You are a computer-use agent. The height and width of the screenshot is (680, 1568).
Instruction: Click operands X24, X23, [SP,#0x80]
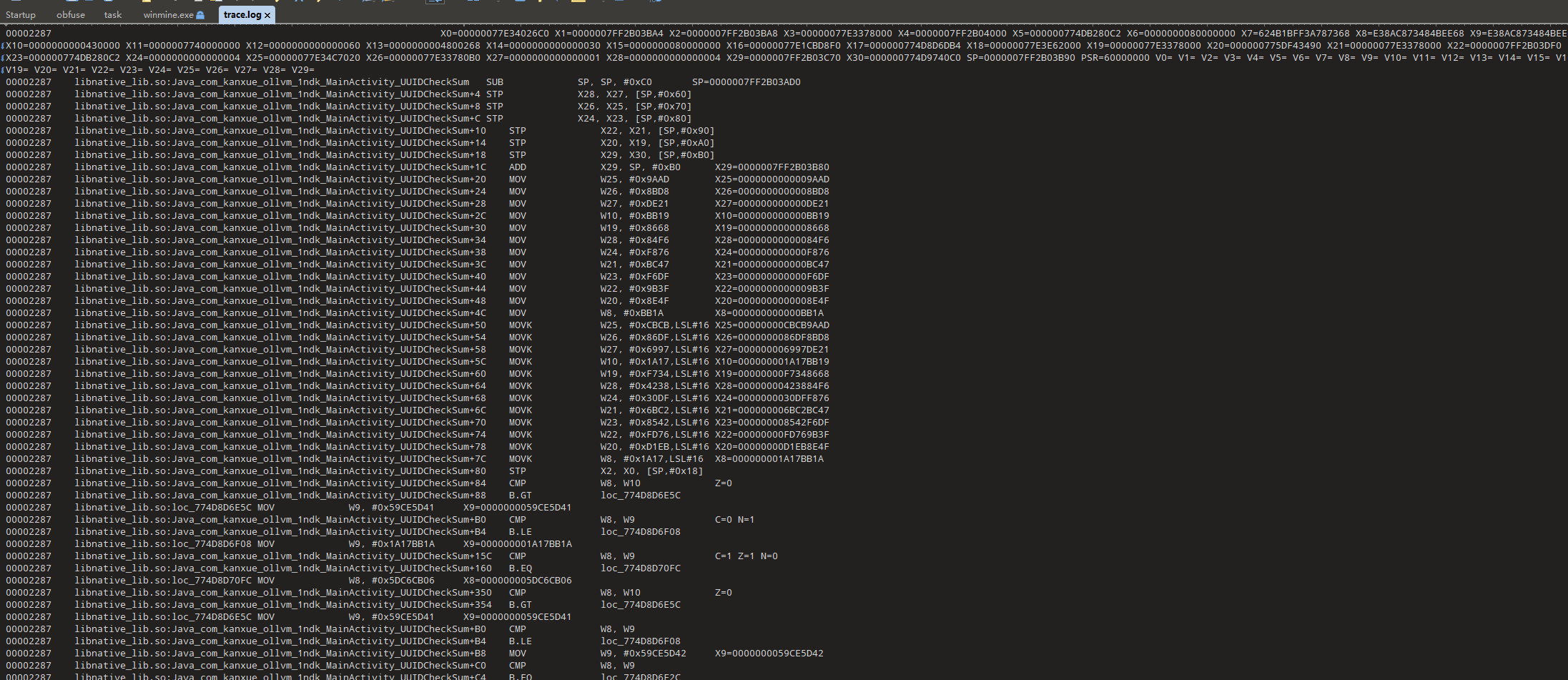click(635, 119)
